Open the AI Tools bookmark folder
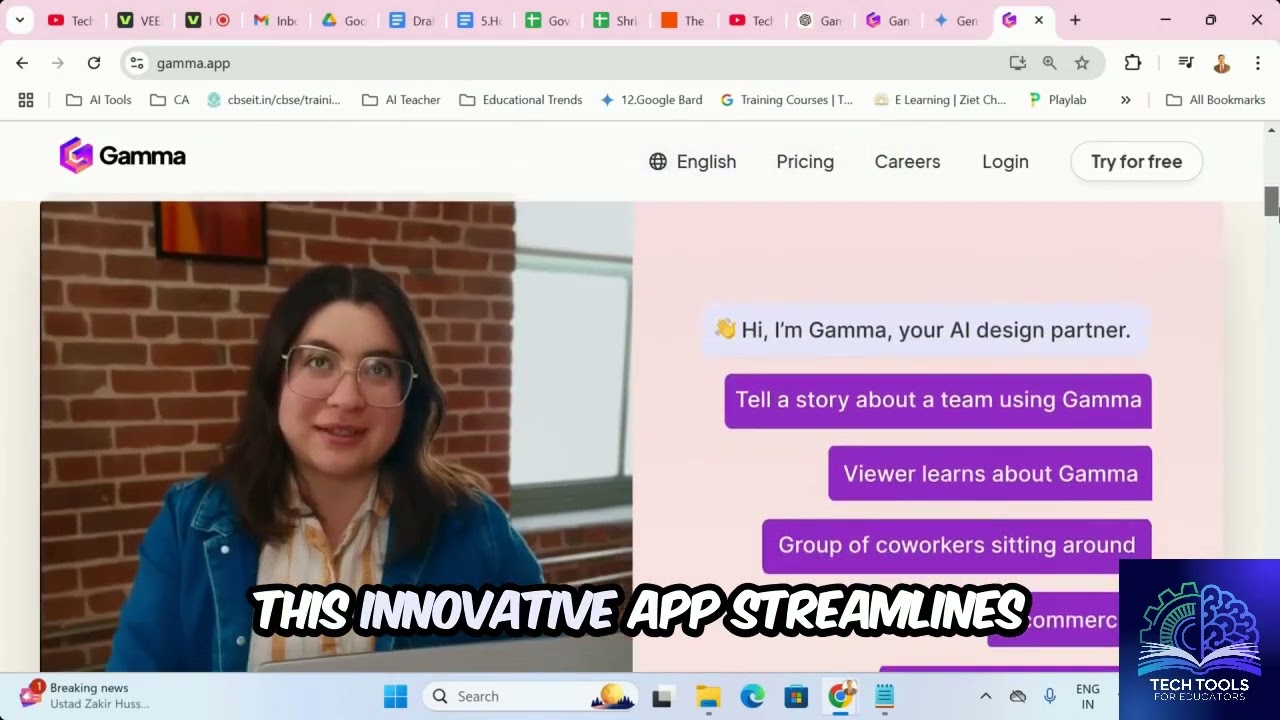Screen dimensions: 1280x720 coord(99,100)
